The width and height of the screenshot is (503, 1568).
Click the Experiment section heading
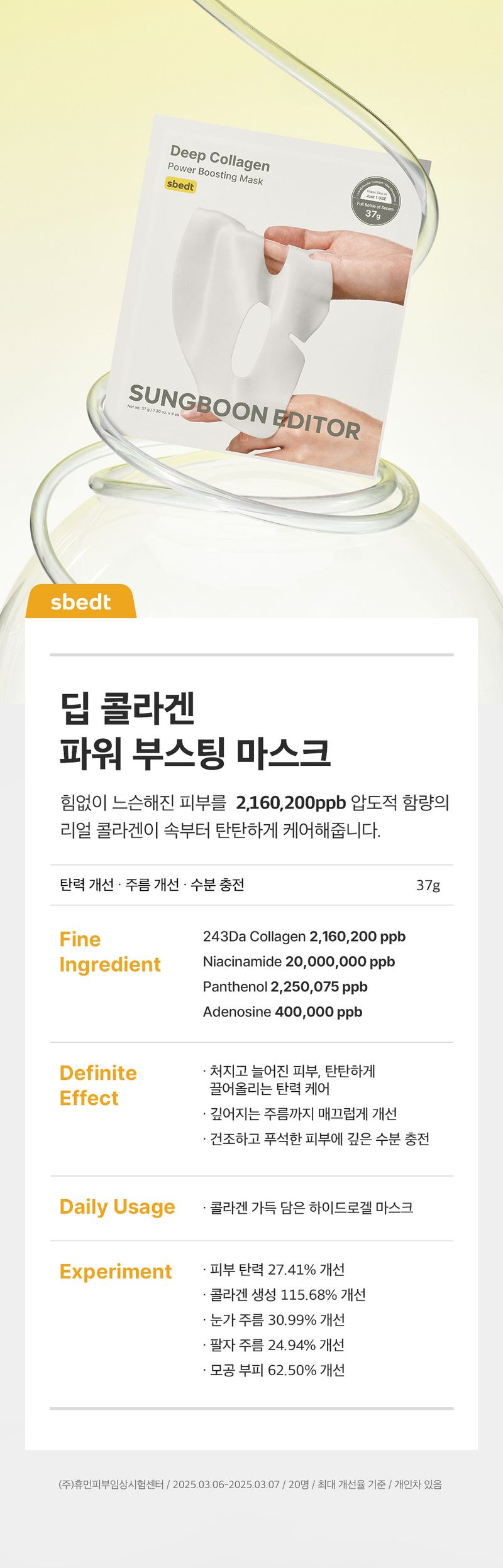[x=116, y=1271]
